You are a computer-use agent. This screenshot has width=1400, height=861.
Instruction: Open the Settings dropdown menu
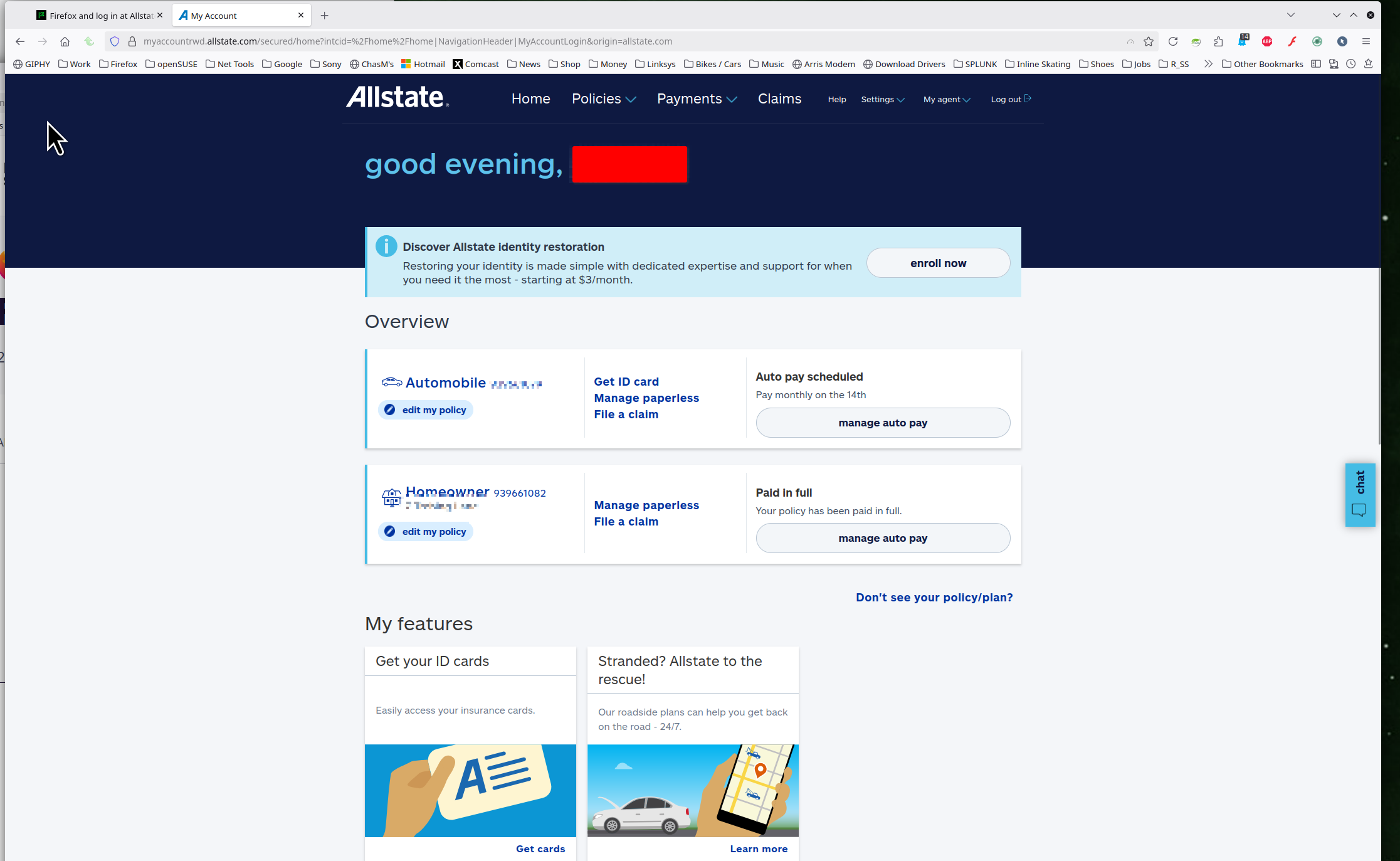click(882, 100)
